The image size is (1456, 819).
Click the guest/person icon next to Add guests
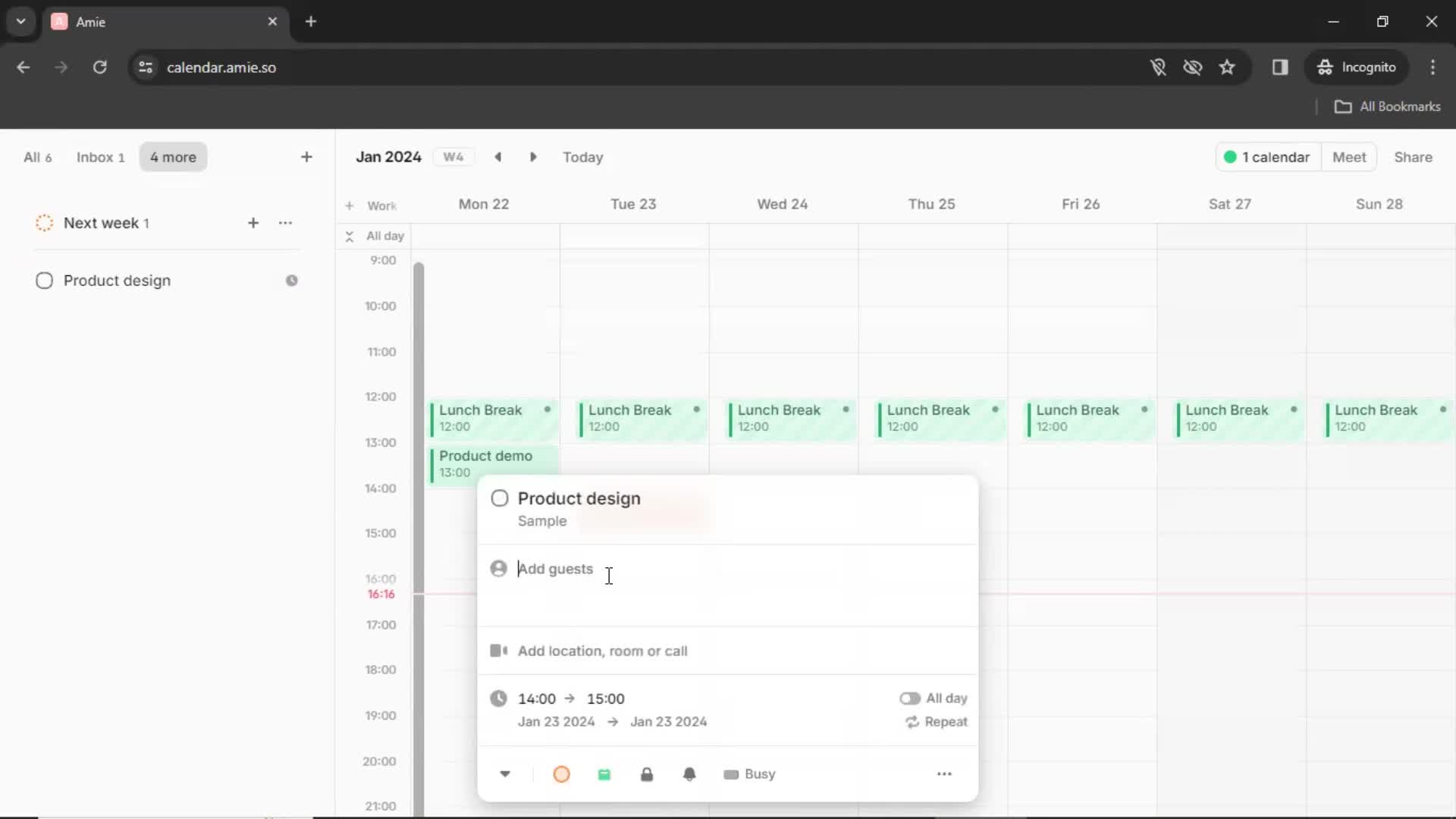(498, 568)
